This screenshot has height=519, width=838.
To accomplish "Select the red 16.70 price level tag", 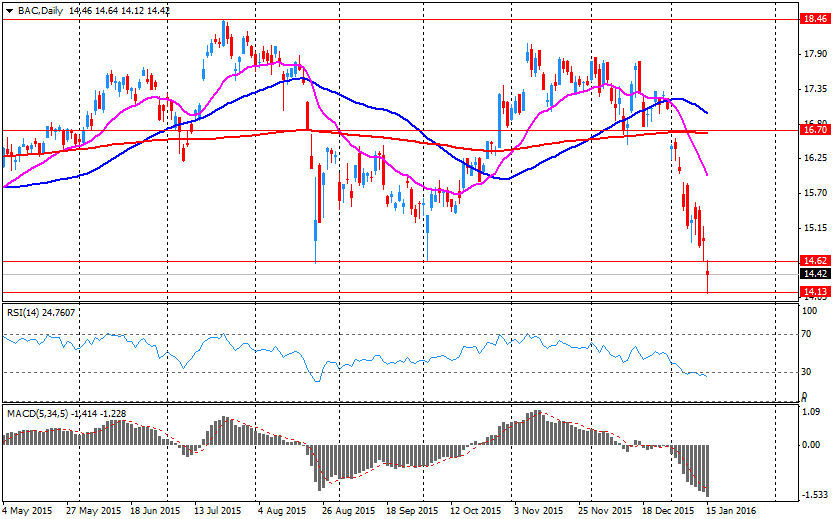I will coord(813,130).
